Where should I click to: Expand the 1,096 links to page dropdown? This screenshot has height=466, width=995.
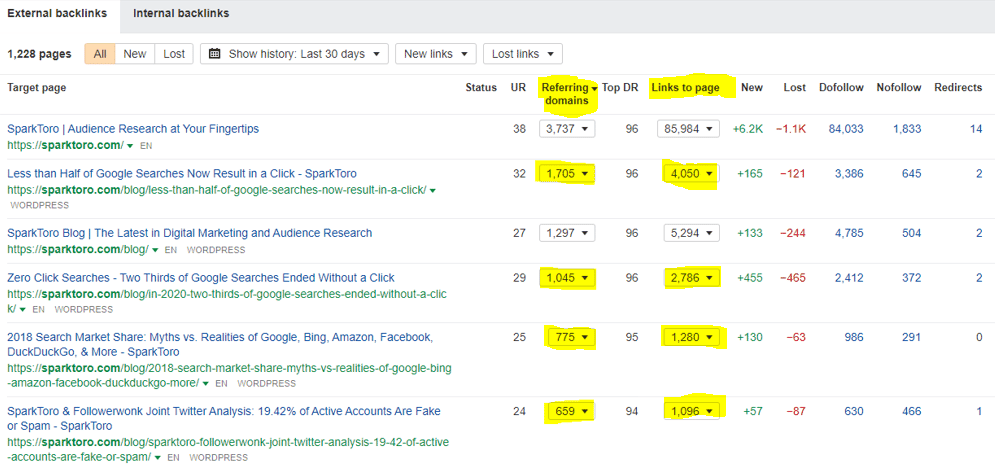(691, 411)
